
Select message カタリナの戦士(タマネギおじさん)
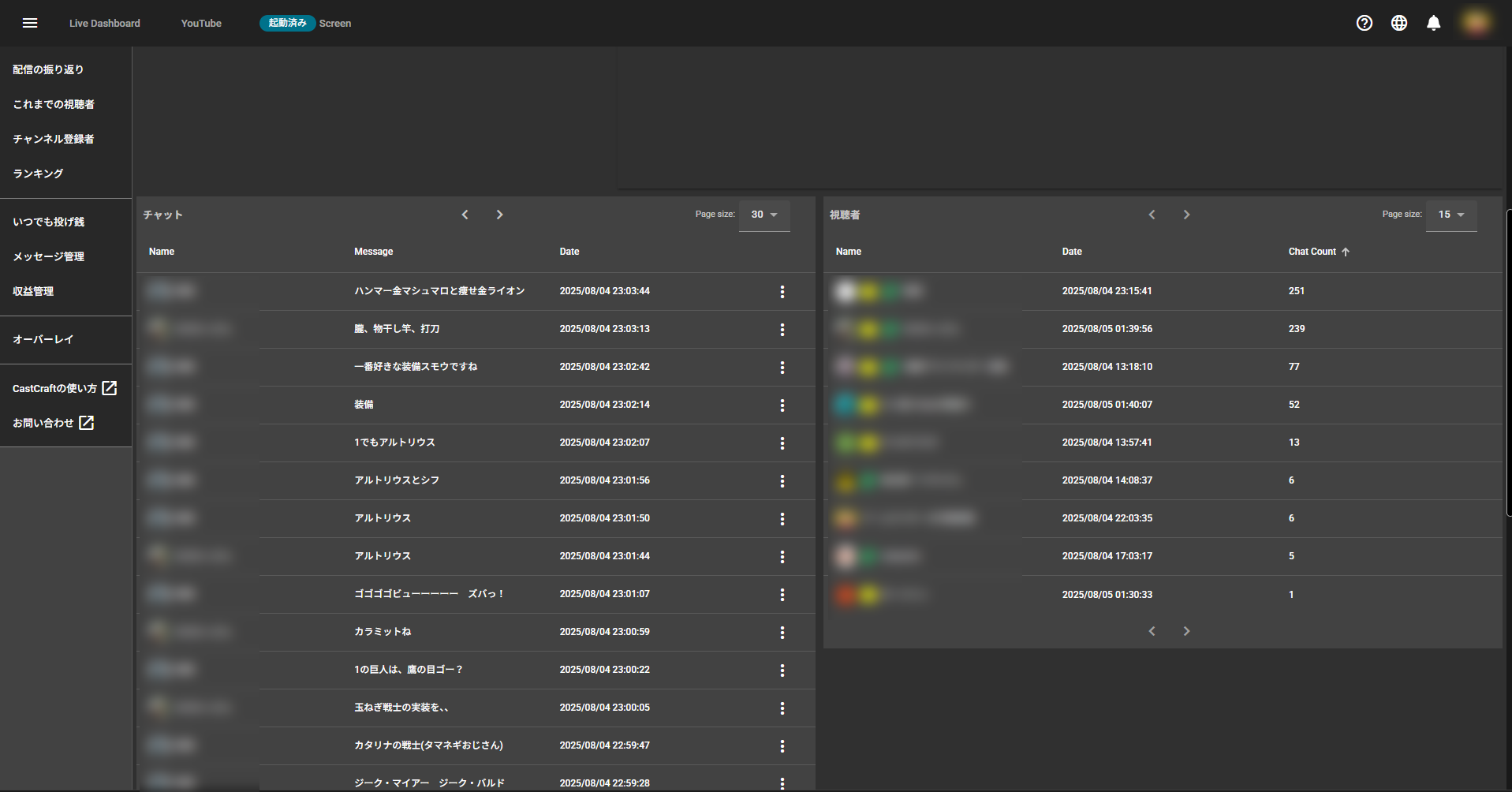(x=428, y=745)
